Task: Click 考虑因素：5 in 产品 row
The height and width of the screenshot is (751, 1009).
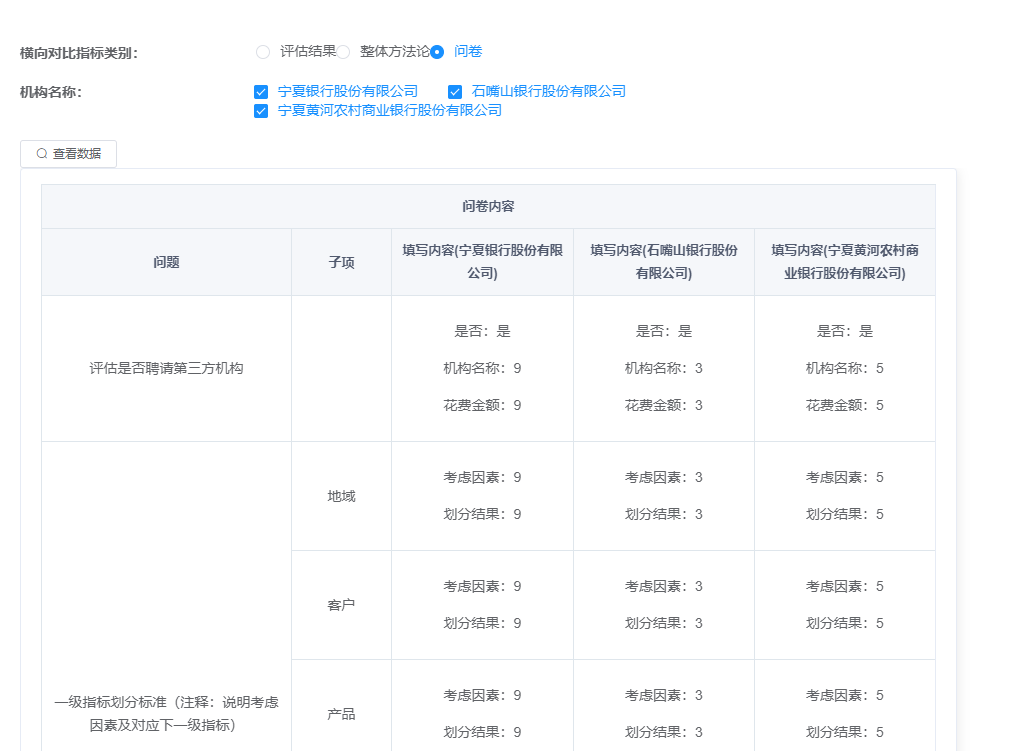Action: point(845,696)
